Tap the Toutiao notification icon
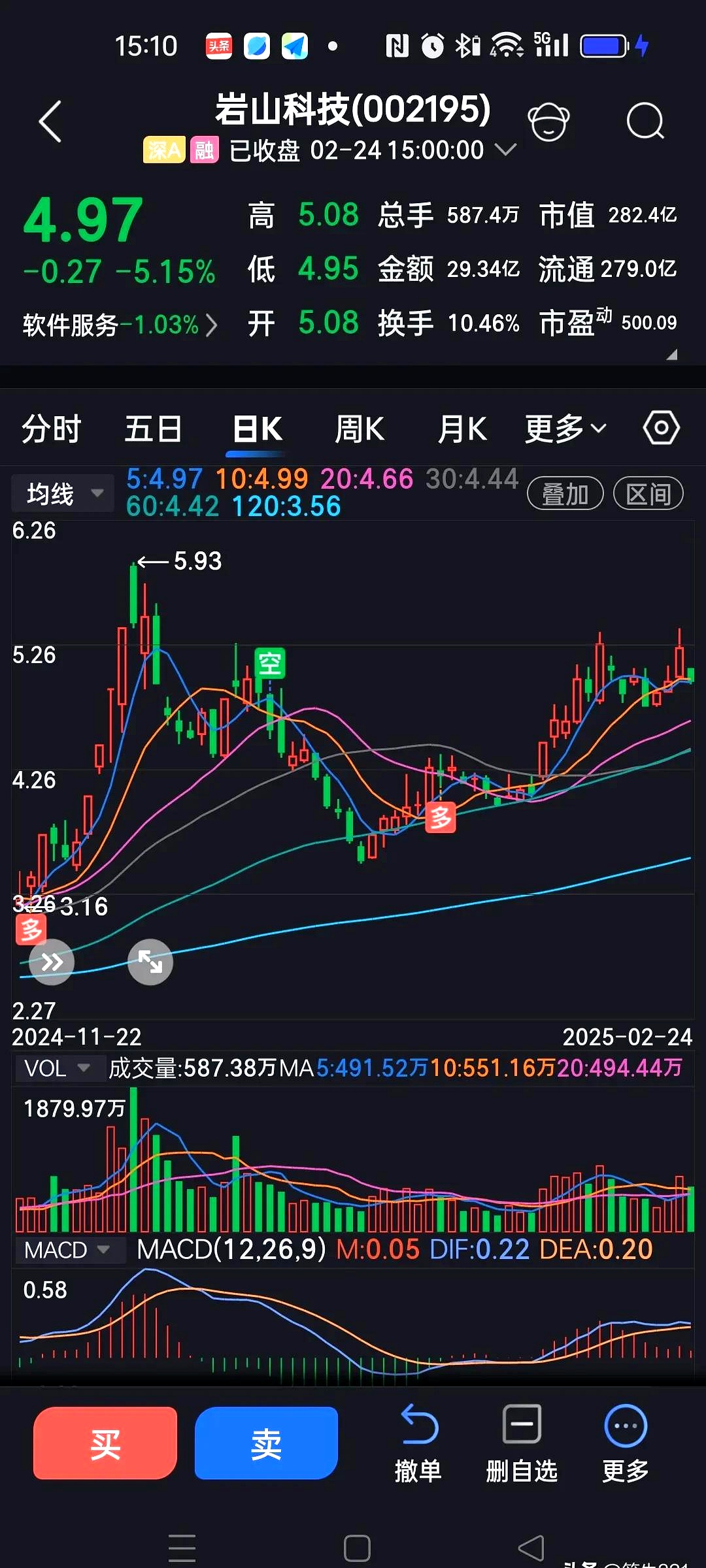 (x=219, y=46)
